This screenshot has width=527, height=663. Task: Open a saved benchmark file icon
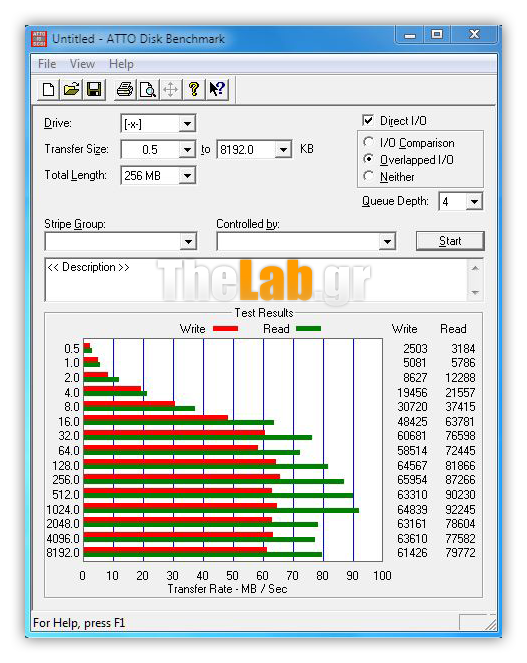click(x=71, y=90)
